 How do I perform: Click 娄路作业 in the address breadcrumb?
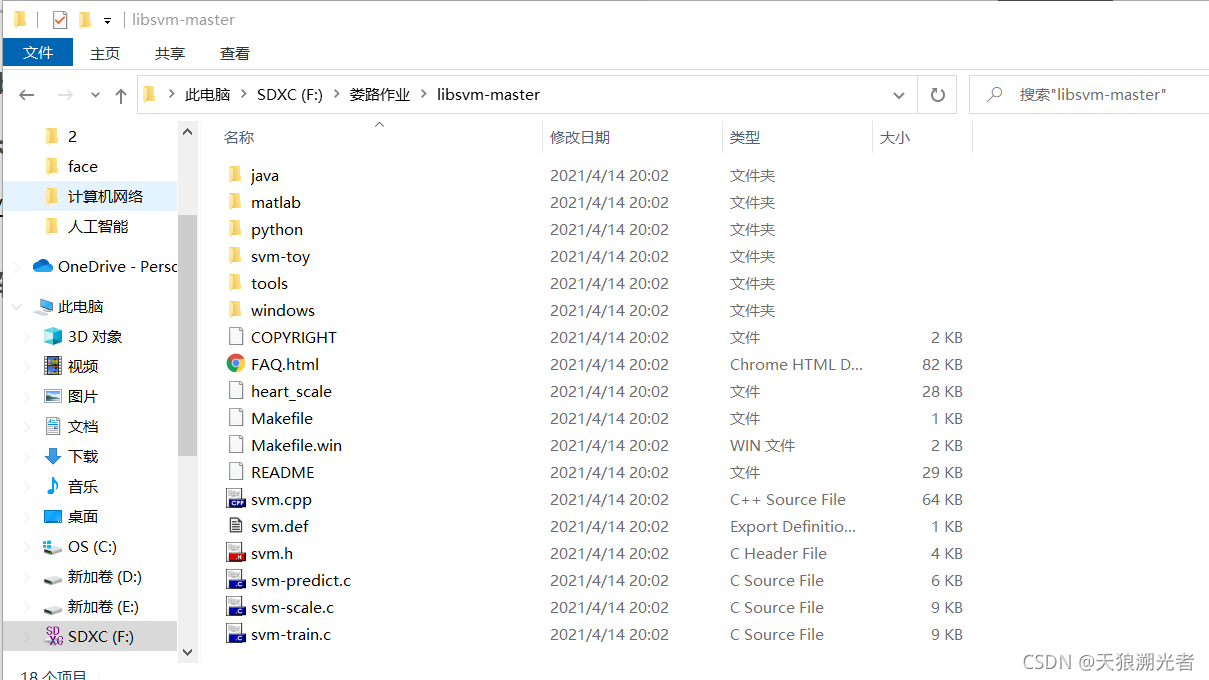(379, 94)
